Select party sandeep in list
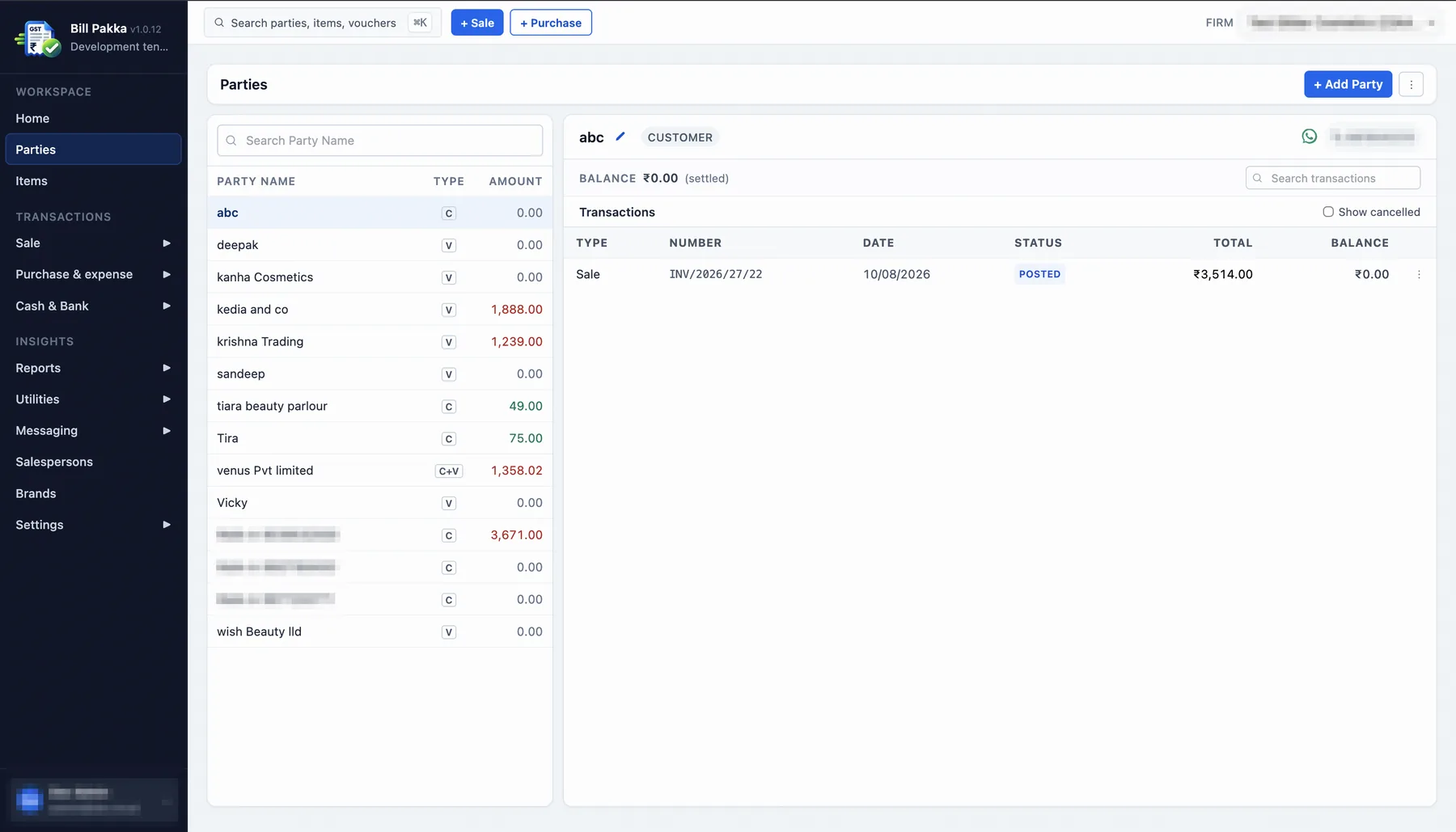The image size is (1456, 832). (x=379, y=374)
